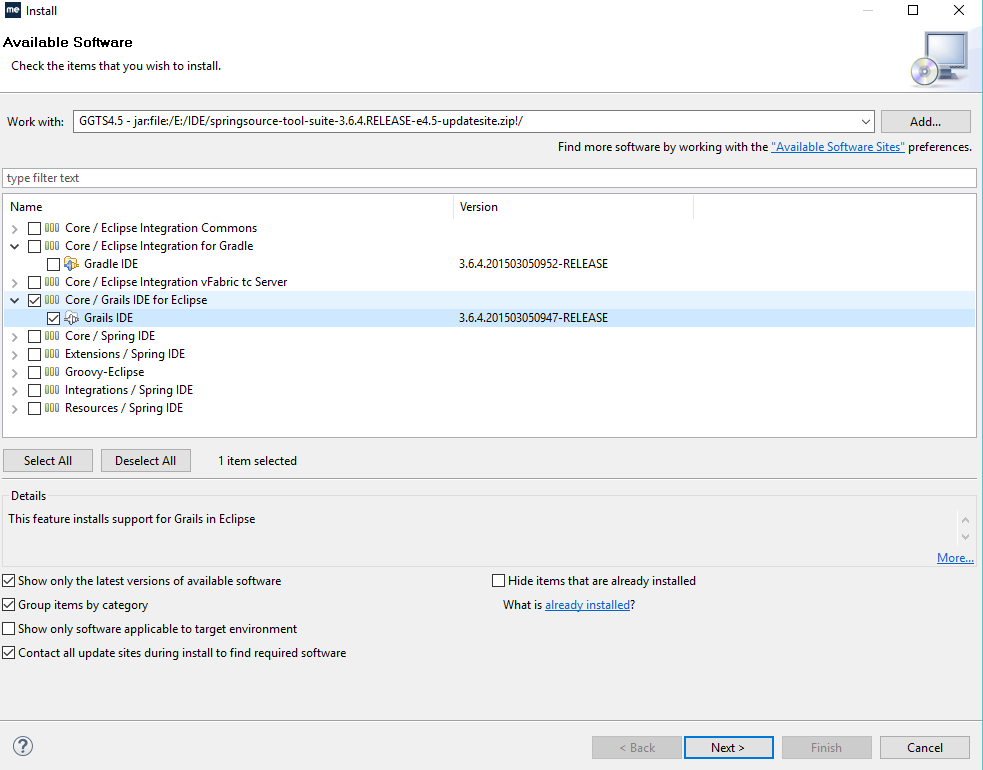
Task: Check the Core / Eclipse Integration for Gradle checkbox
Action: (34, 246)
